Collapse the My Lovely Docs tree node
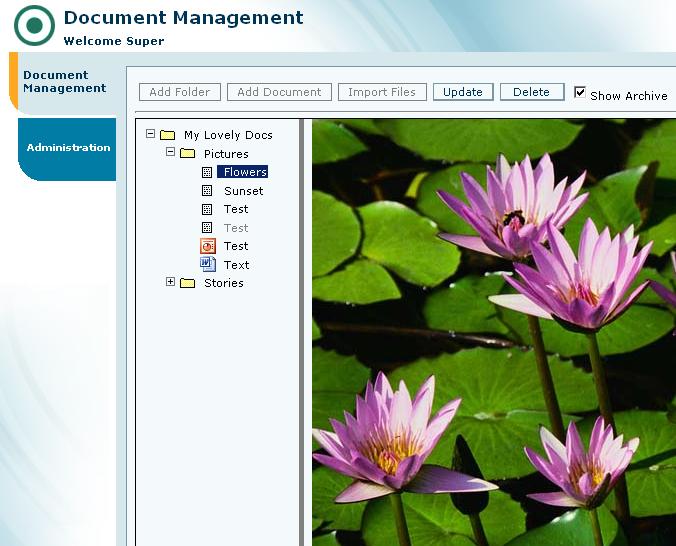676x546 pixels. pyautogui.click(x=150, y=134)
